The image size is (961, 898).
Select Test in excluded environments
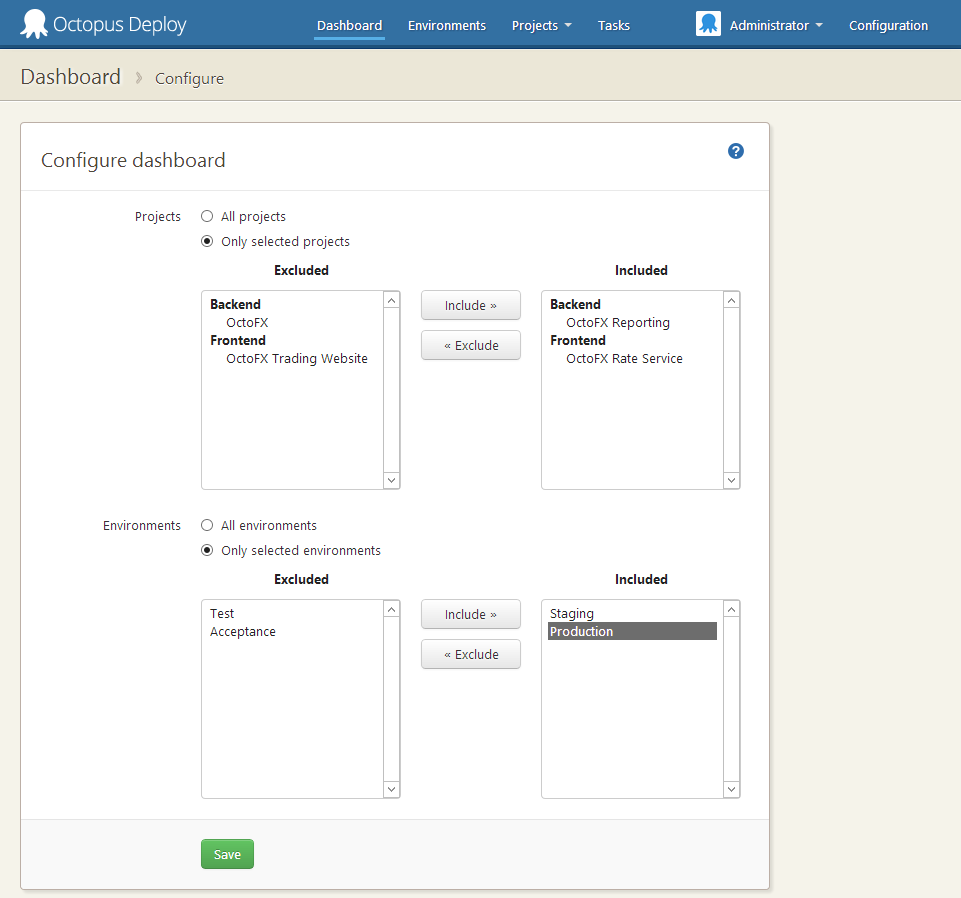(221, 613)
